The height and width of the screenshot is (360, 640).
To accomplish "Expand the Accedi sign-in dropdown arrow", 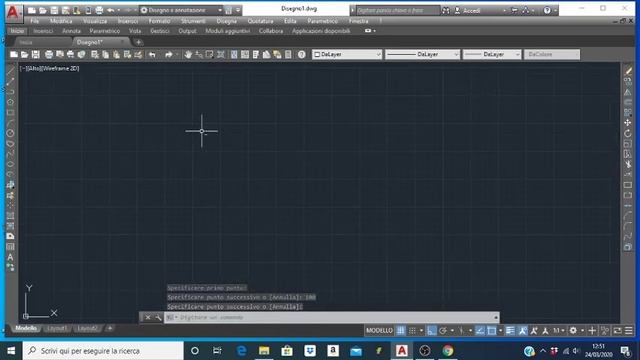I will [x=504, y=11].
